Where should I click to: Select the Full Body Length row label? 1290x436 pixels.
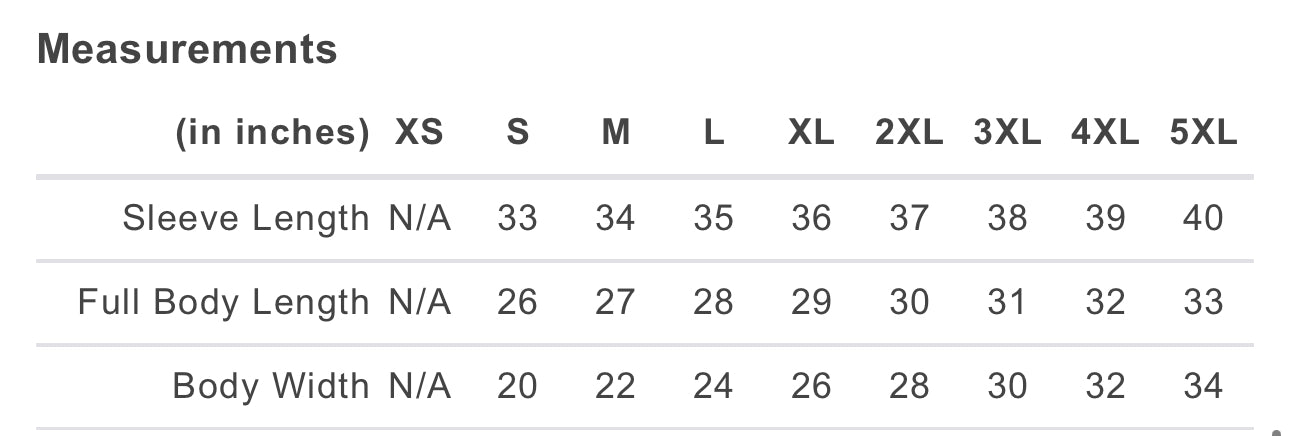click(x=223, y=301)
